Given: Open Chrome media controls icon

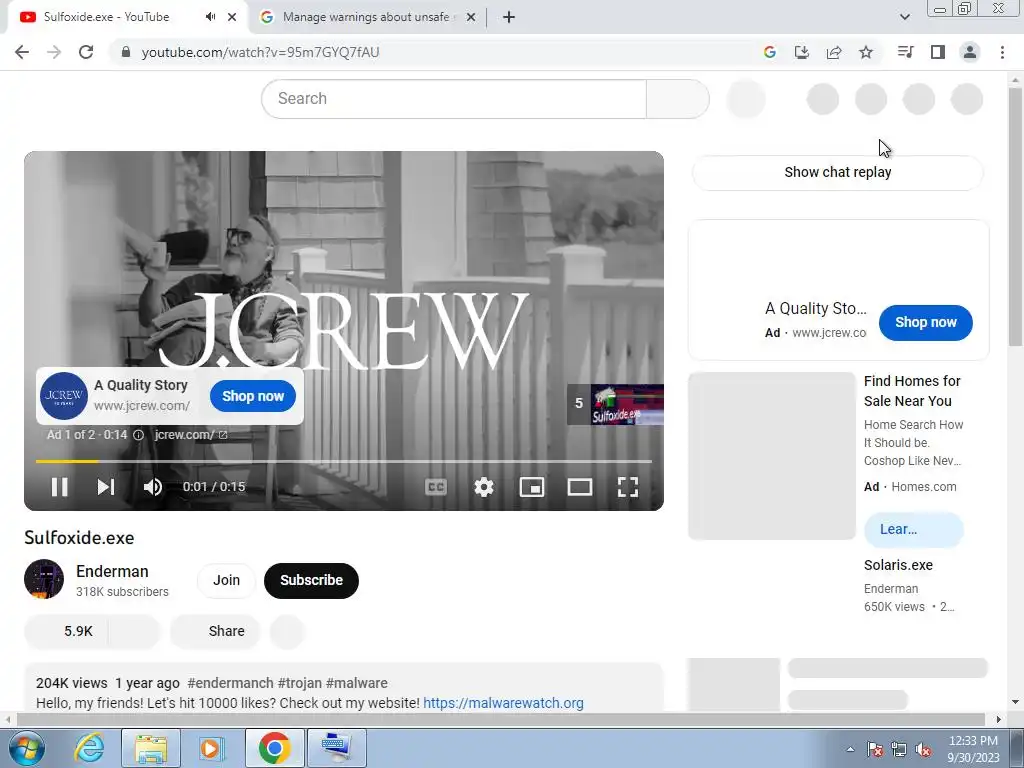Looking at the screenshot, I should (905, 52).
